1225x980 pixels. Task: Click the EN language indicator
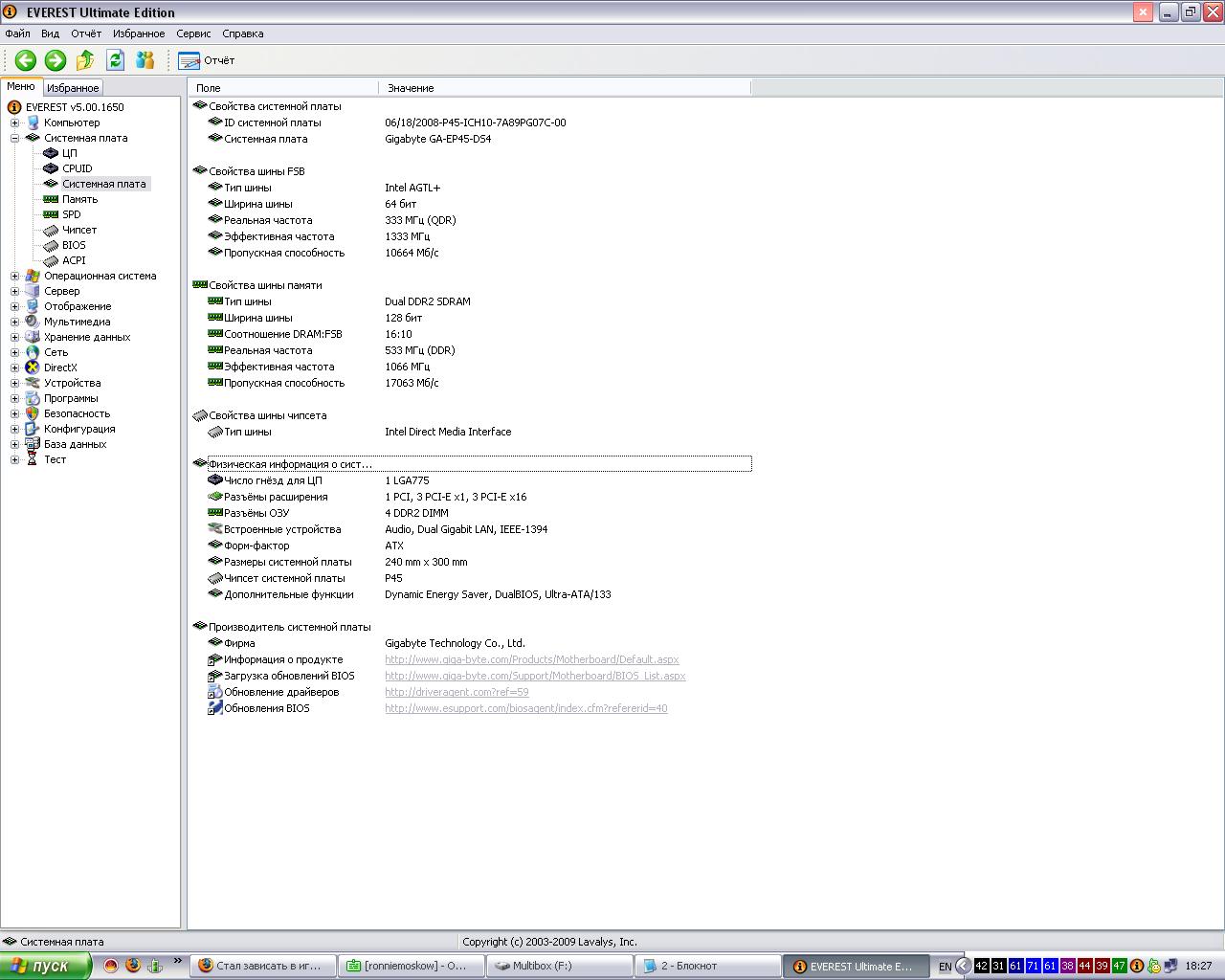coord(945,967)
